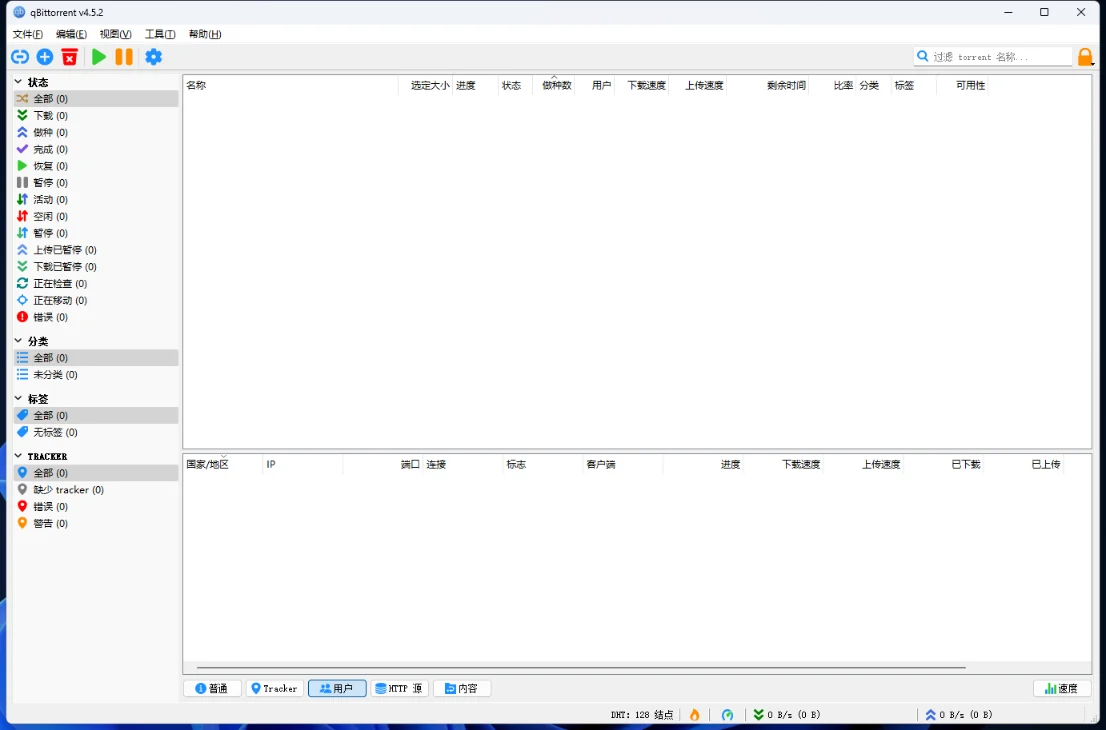Open the 速度 graph tab
1106x730 pixels.
point(1062,688)
